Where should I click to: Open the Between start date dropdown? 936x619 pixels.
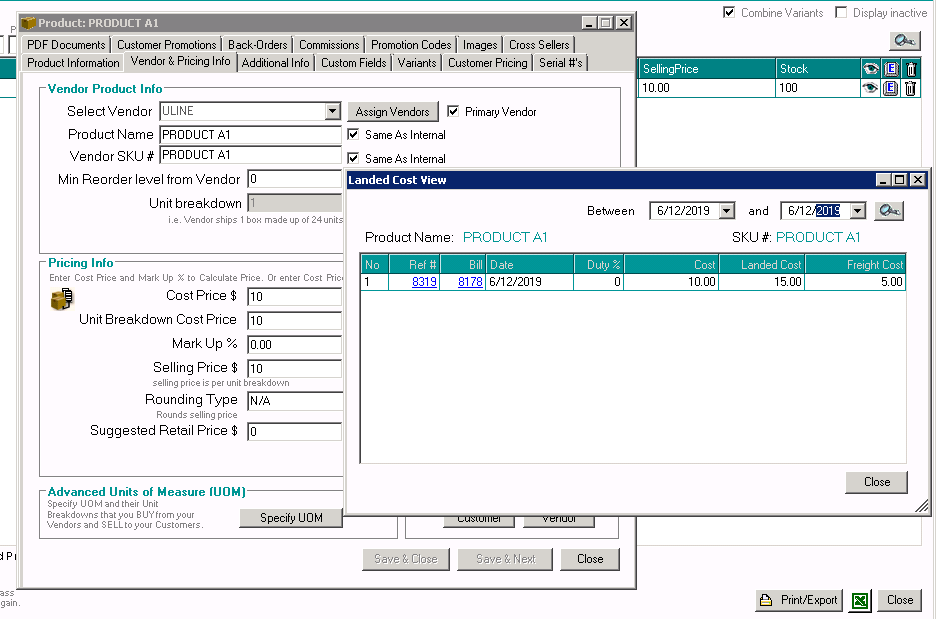point(727,211)
